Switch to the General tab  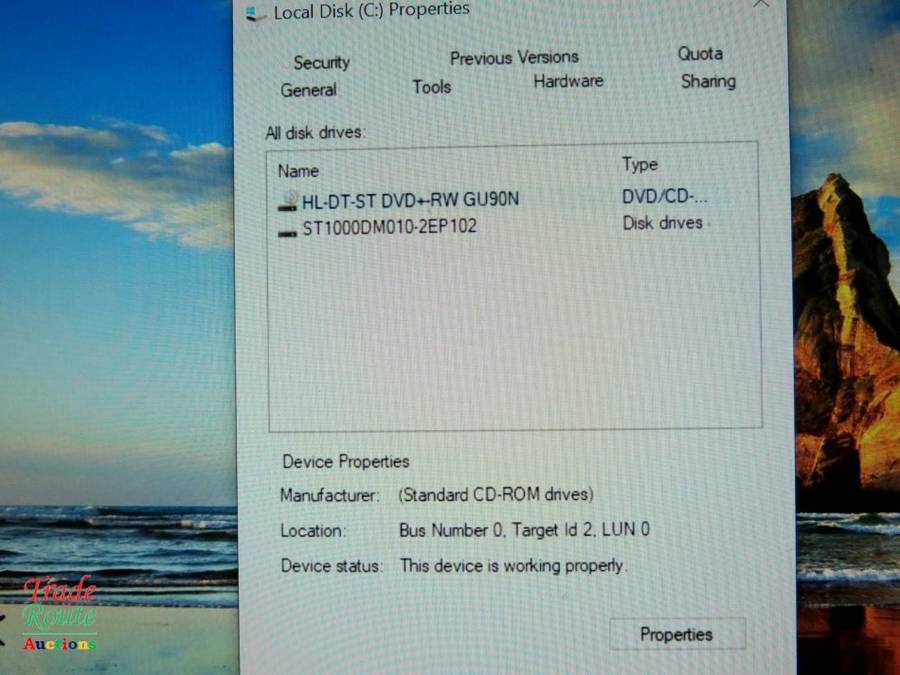308,90
